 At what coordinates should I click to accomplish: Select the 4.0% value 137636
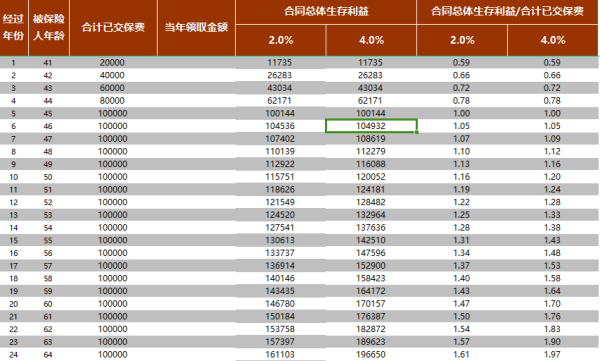pos(371,227)
